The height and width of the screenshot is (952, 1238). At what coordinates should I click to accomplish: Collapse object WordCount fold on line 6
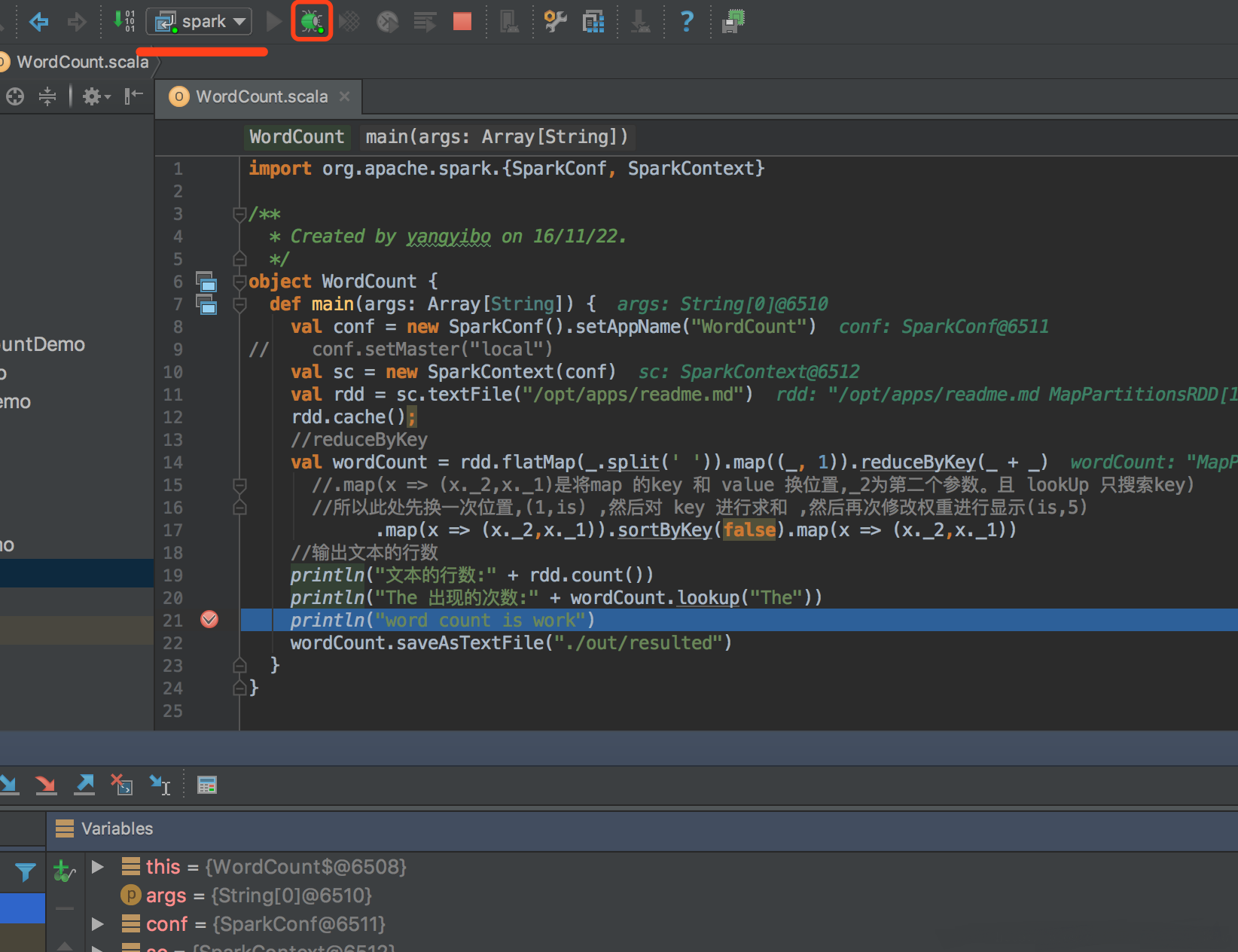click(x=239, y=282)
